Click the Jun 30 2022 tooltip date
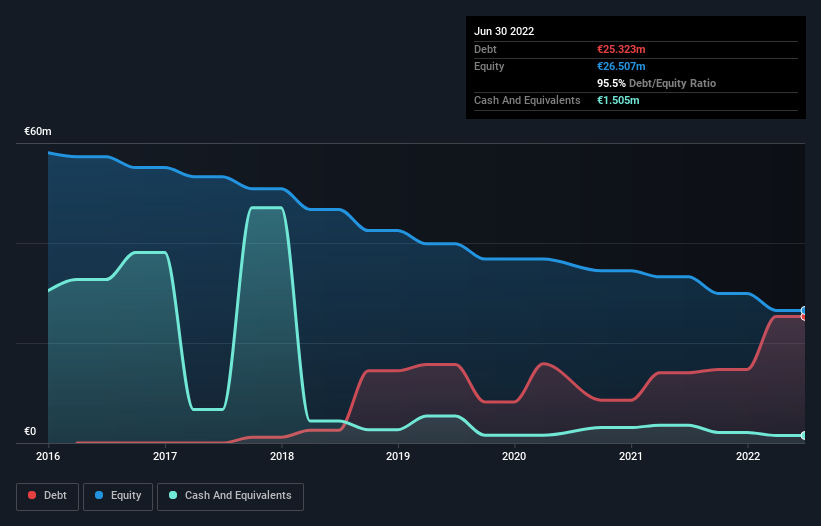 coord(504,31)
